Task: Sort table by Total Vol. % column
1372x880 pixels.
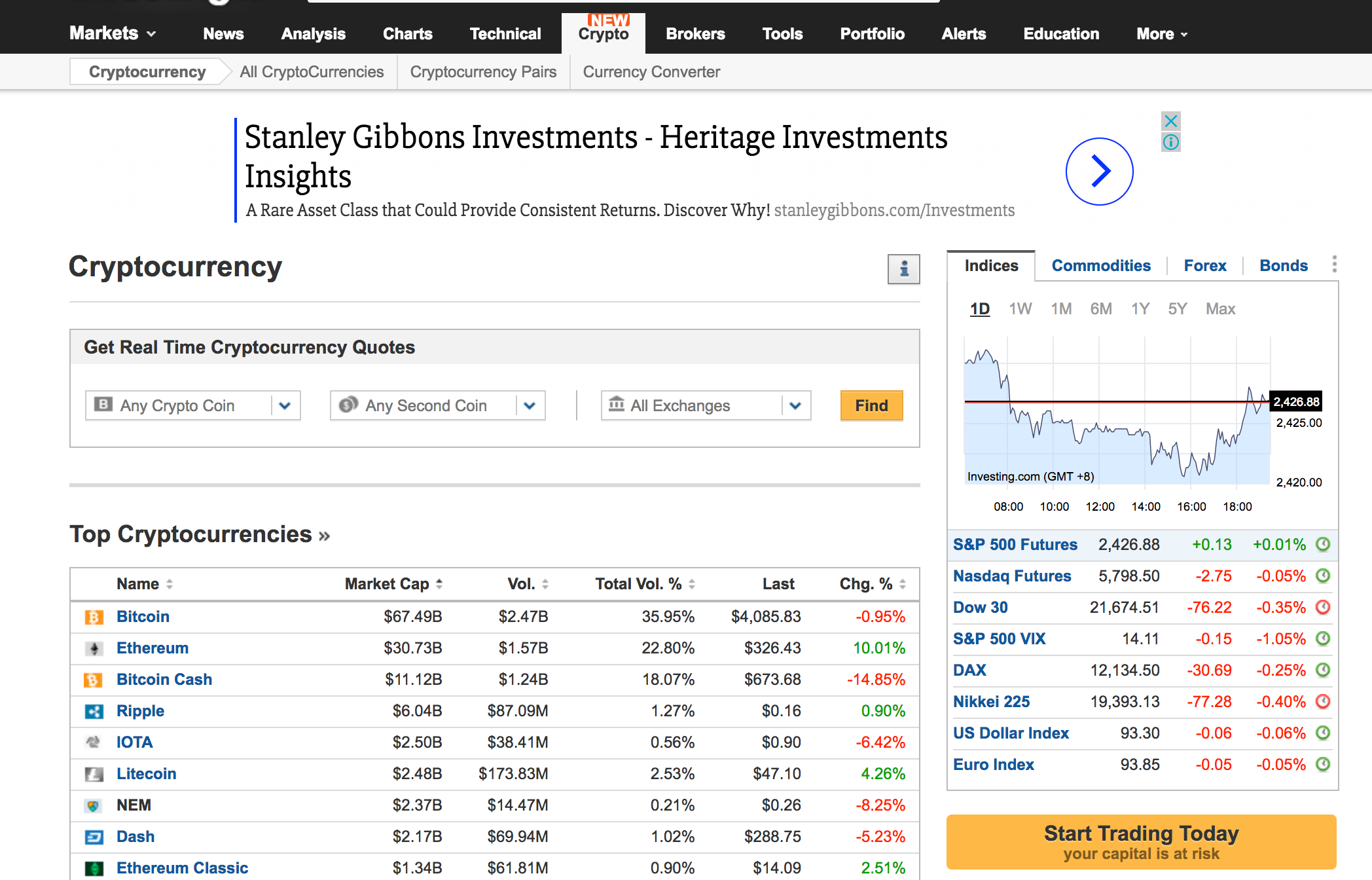Action: click(x=645, y=584)
